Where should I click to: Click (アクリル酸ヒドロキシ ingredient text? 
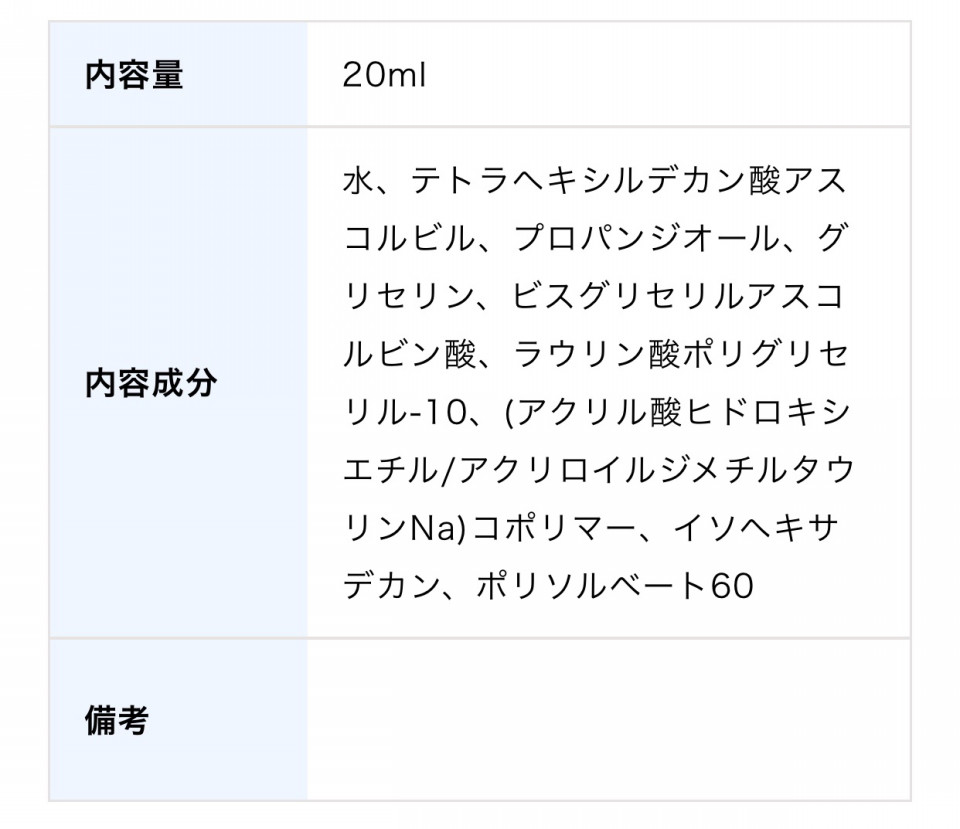(x=677, y=412)
